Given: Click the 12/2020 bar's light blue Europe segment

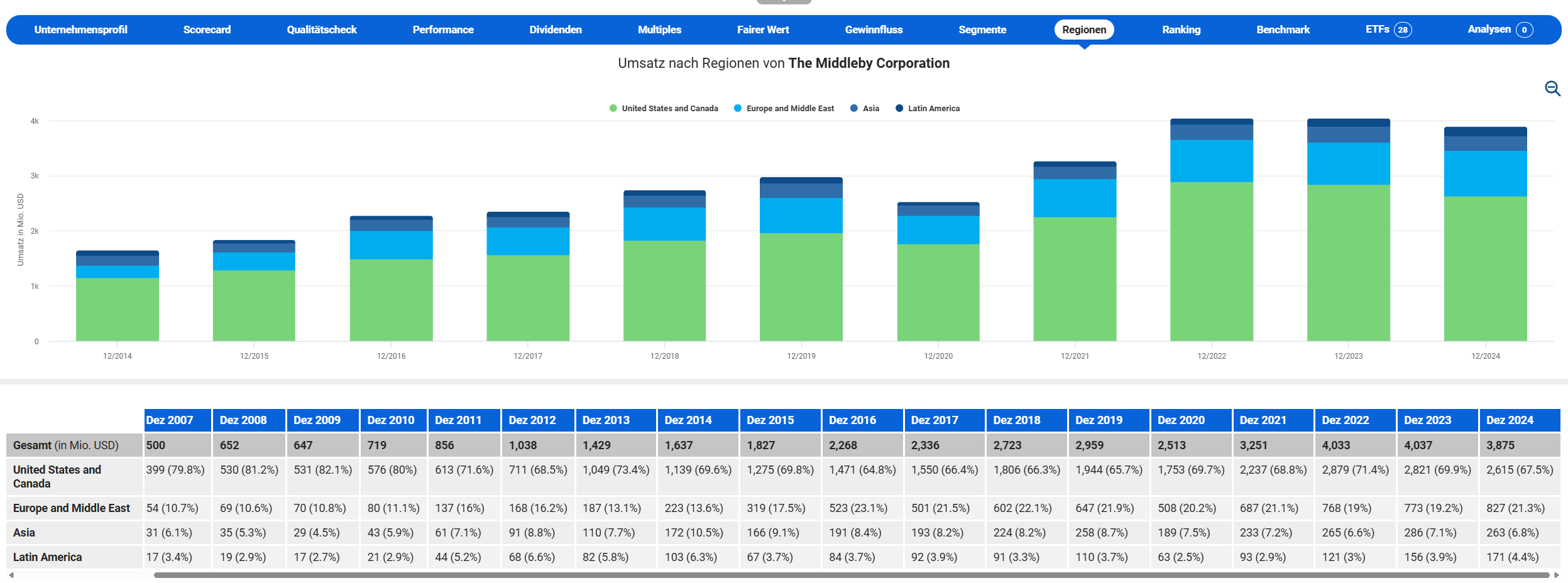Looking at the screenshot, I should click(938, 230).
